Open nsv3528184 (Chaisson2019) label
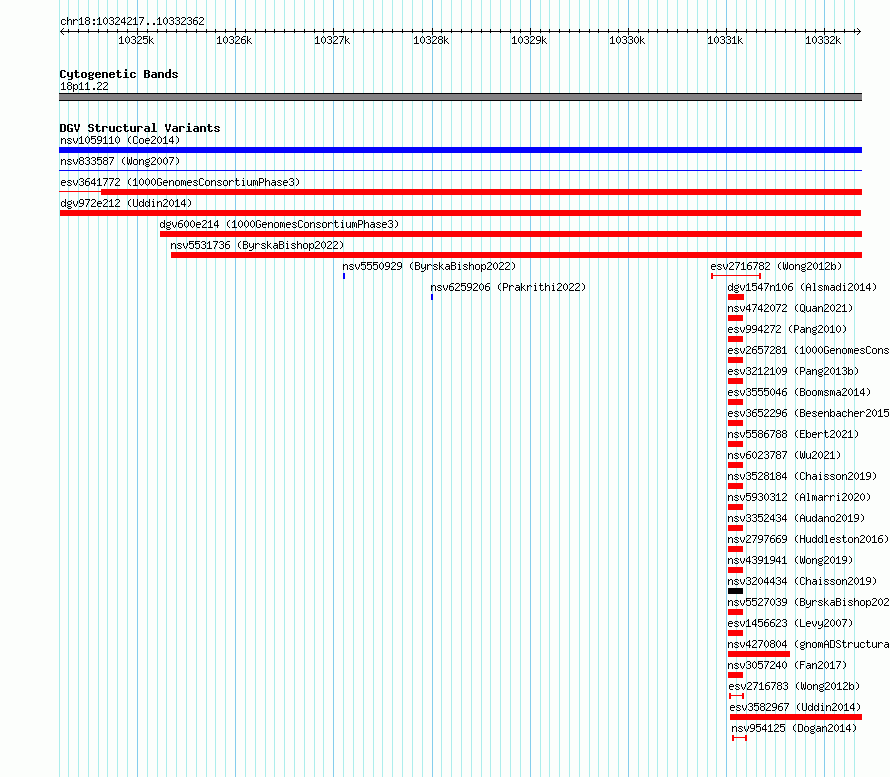Viewport: 890px width, 777px height. (x=802, y=476)
